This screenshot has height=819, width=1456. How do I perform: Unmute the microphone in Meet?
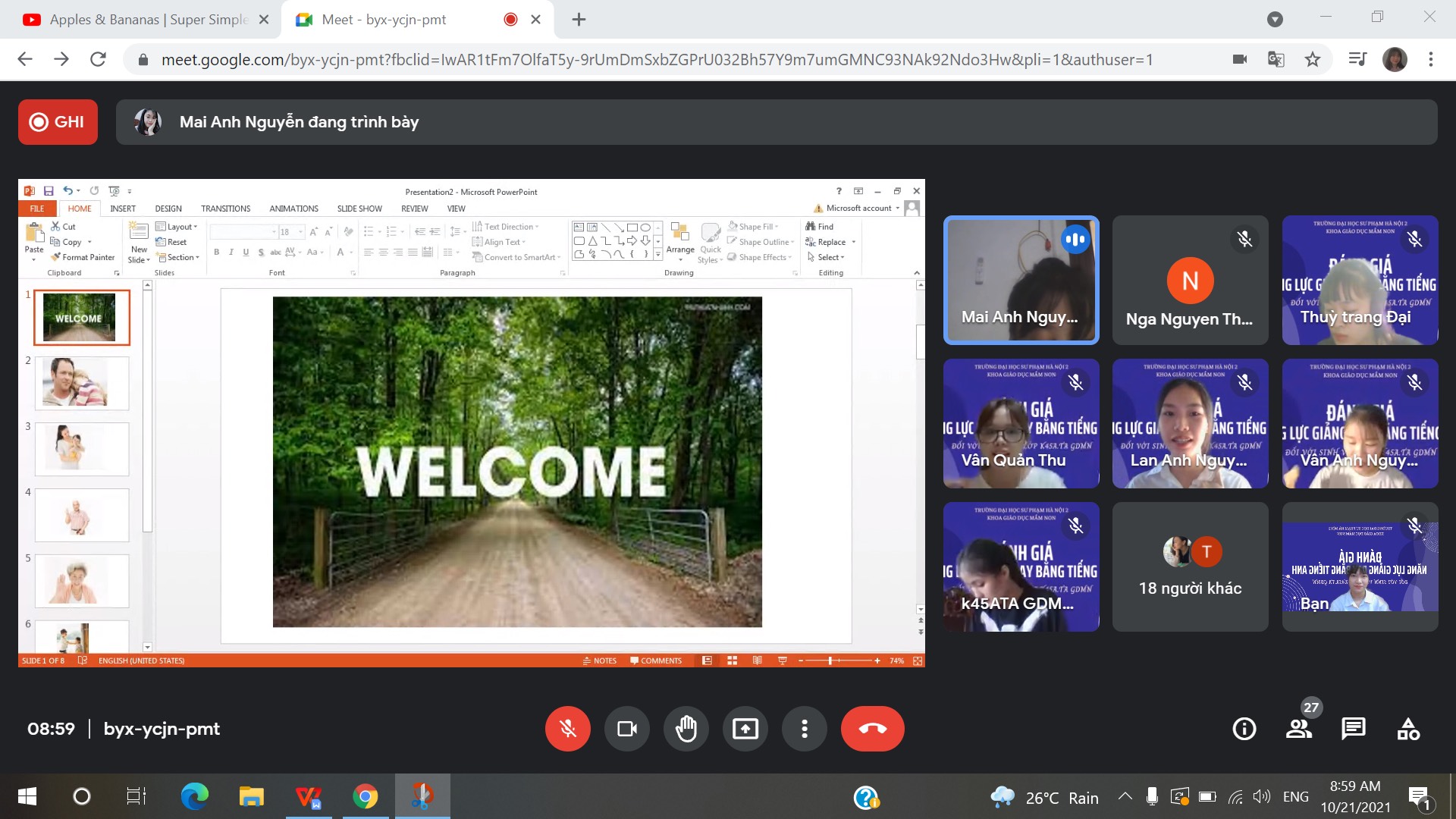[x=567, y=729]
